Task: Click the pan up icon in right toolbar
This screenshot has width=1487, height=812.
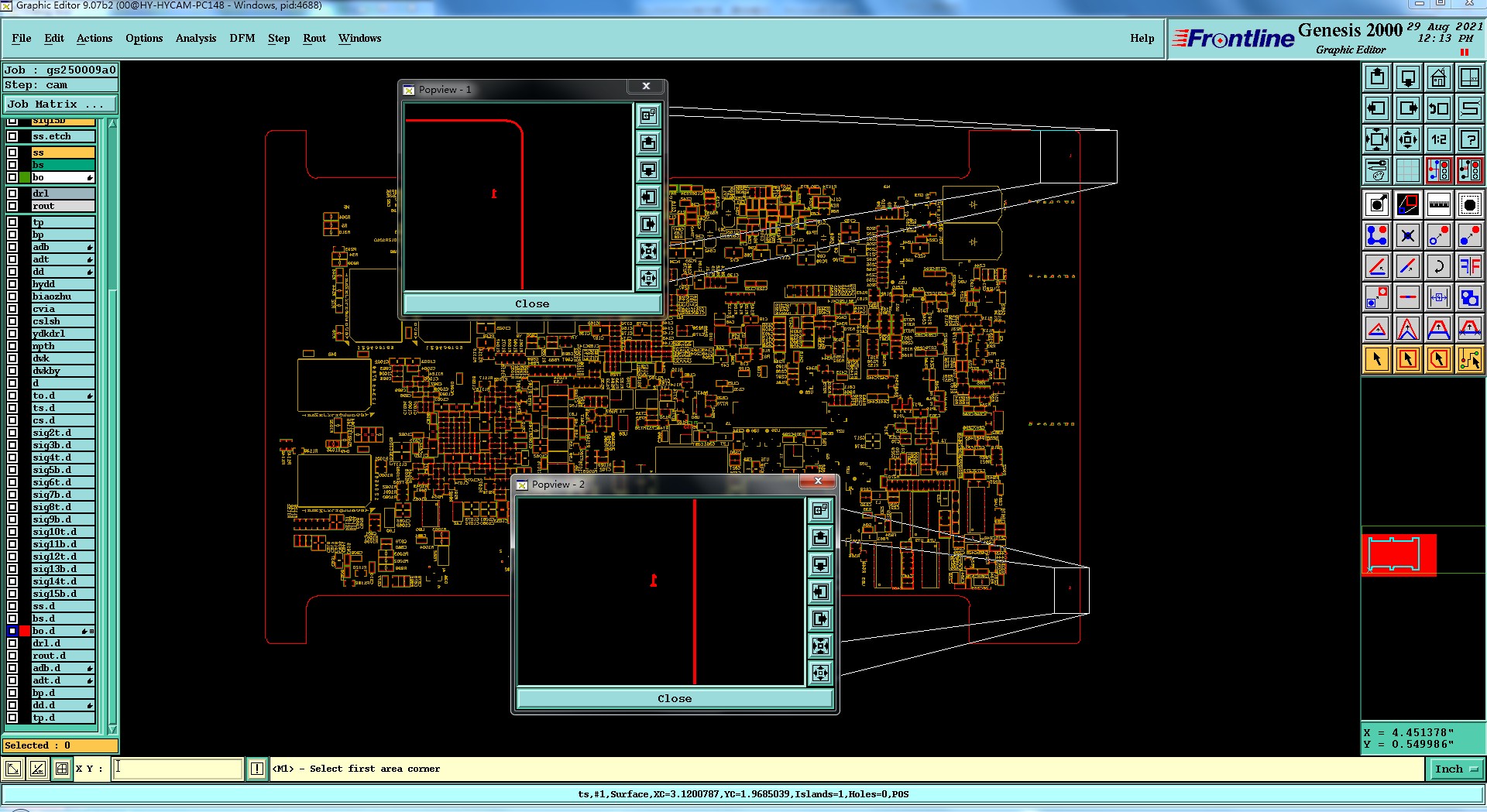Action: [1377, 77]
